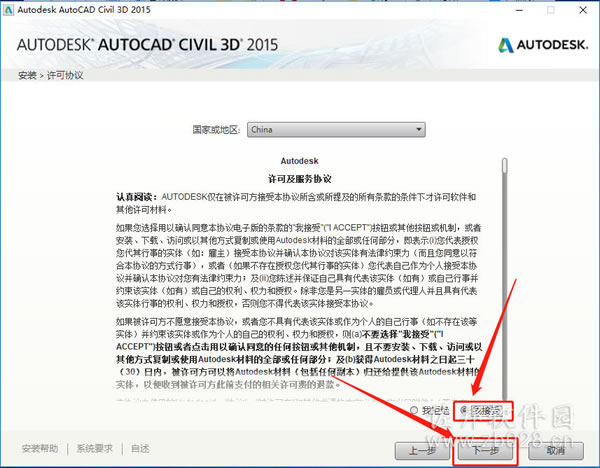Select the 我拒绝 (I Reject) radio button

tap(414, 410)
